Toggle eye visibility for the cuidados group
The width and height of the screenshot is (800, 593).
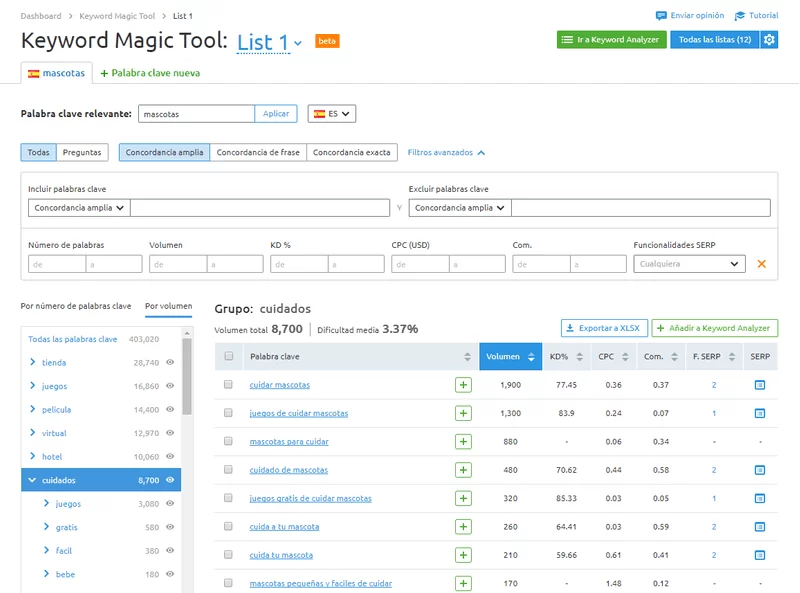[170, 480]
